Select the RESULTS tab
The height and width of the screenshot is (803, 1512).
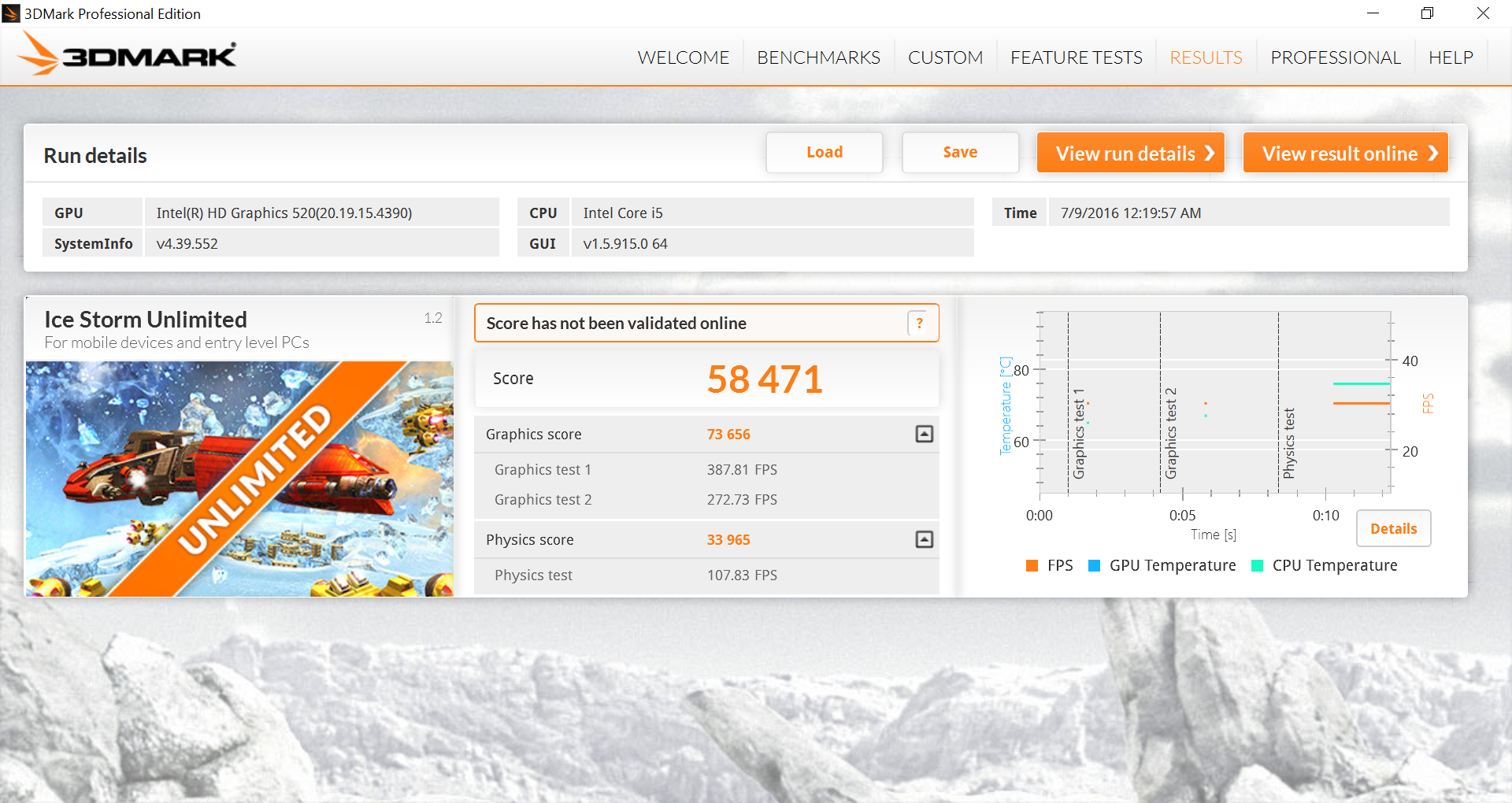coord(1206,57)
